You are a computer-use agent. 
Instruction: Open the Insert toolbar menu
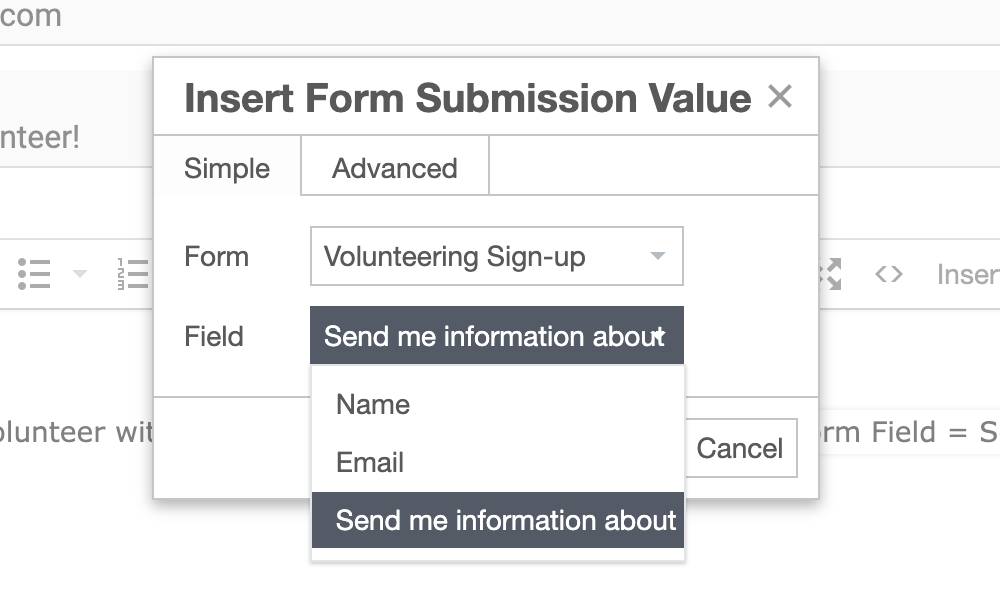click(967, 273)
